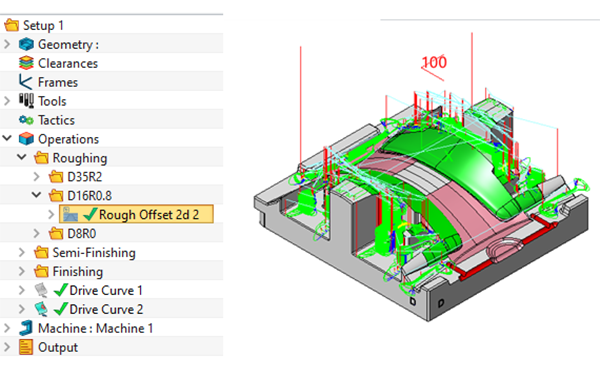Toggle the Drive Curve 2 green checkmark
The width and height of the screenshot is (600, 371).
[61, 309]
